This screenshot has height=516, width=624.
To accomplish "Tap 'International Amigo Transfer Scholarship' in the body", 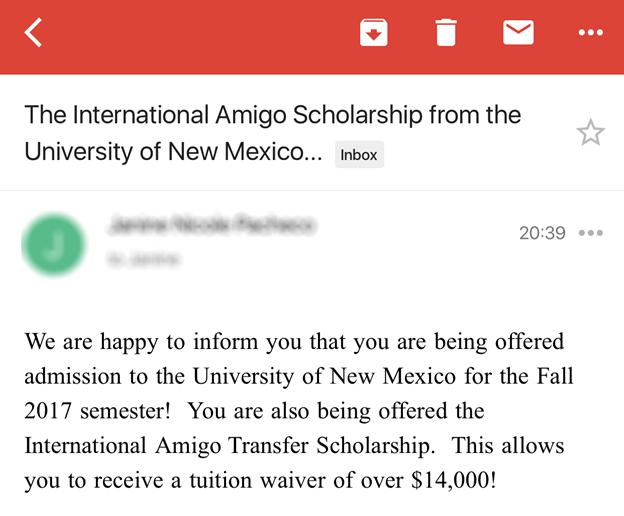I will tap(229, 446).
